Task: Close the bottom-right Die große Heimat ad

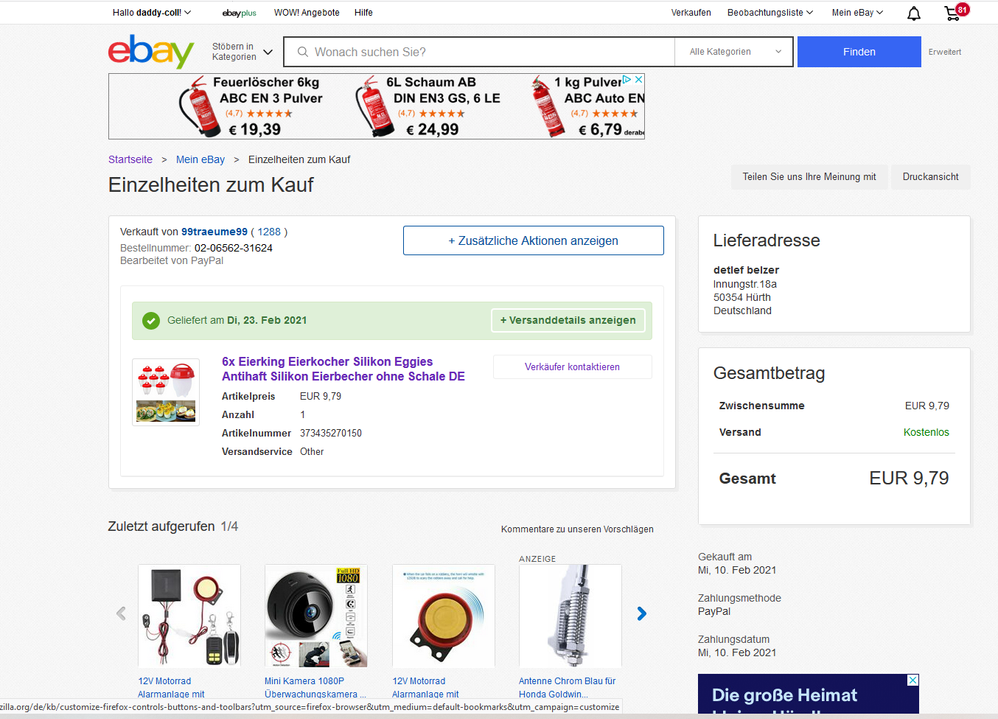Action: coord(910,681)
